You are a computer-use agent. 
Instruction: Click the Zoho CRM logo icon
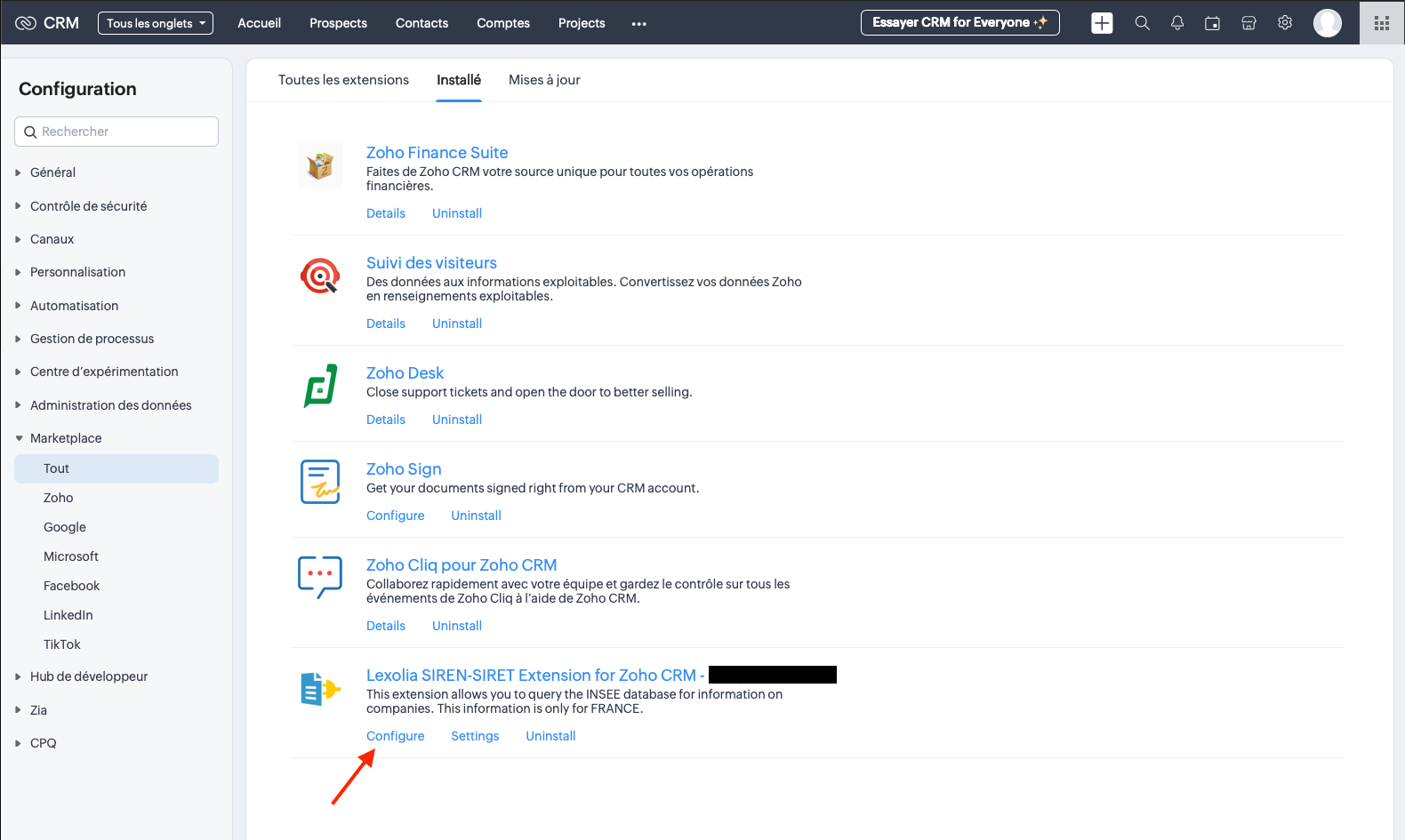[26, 23]
